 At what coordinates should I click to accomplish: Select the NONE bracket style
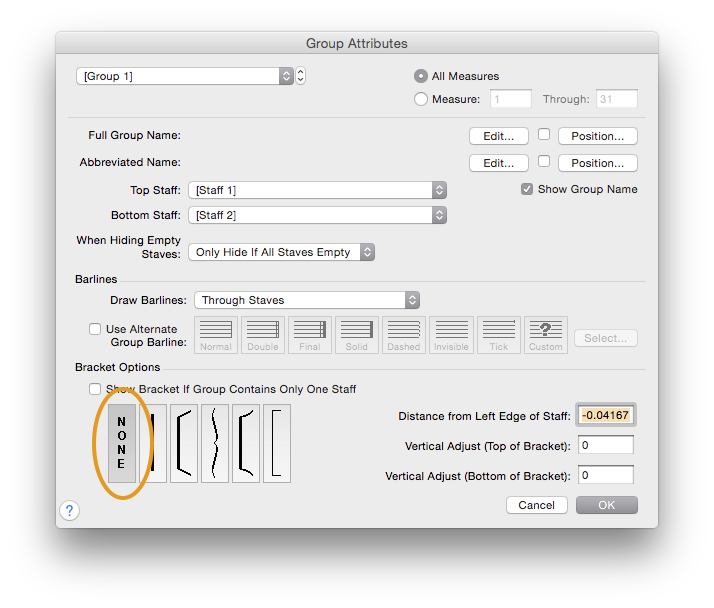(x=122, y=443)
